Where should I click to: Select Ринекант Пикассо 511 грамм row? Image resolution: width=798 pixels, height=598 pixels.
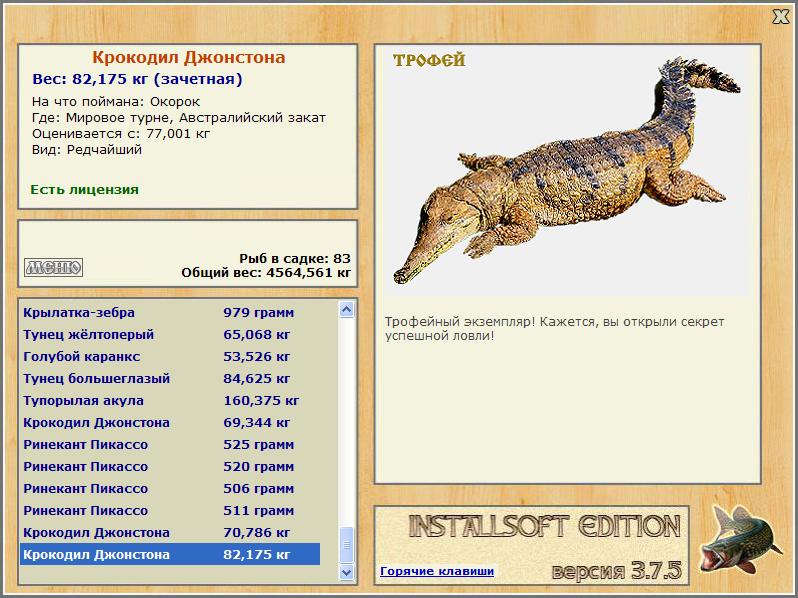(170, 510)
